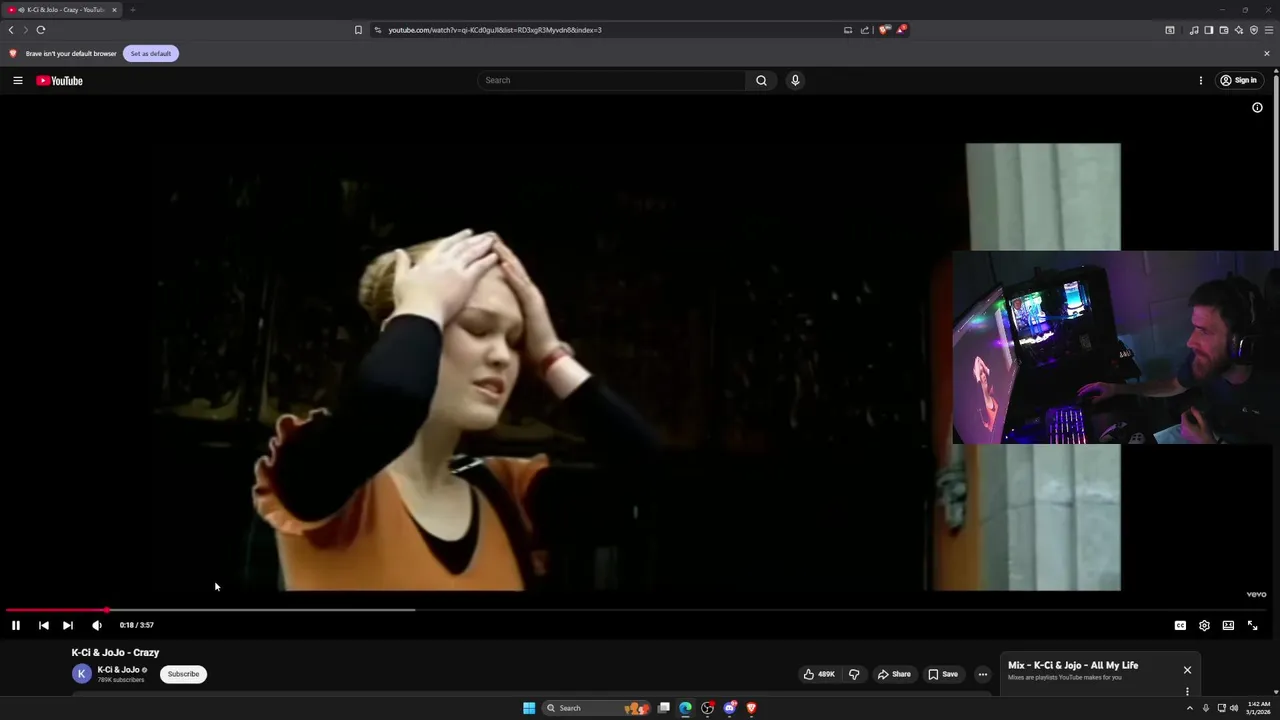Enter full screen mode
This screenshot has height=720, width=1280.
1252,625
